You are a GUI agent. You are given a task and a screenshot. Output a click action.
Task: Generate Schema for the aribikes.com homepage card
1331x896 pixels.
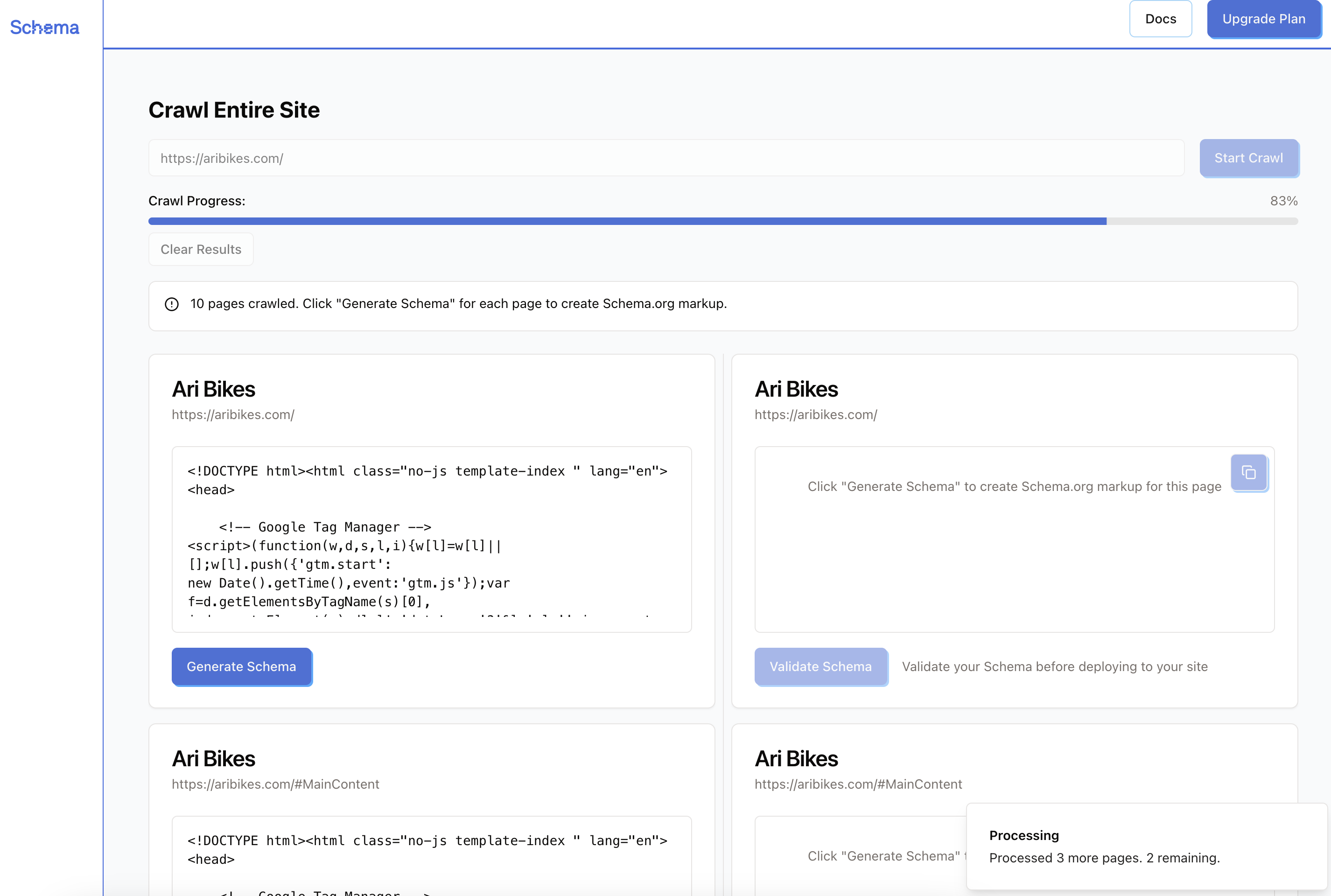click(x=242, y=666)
